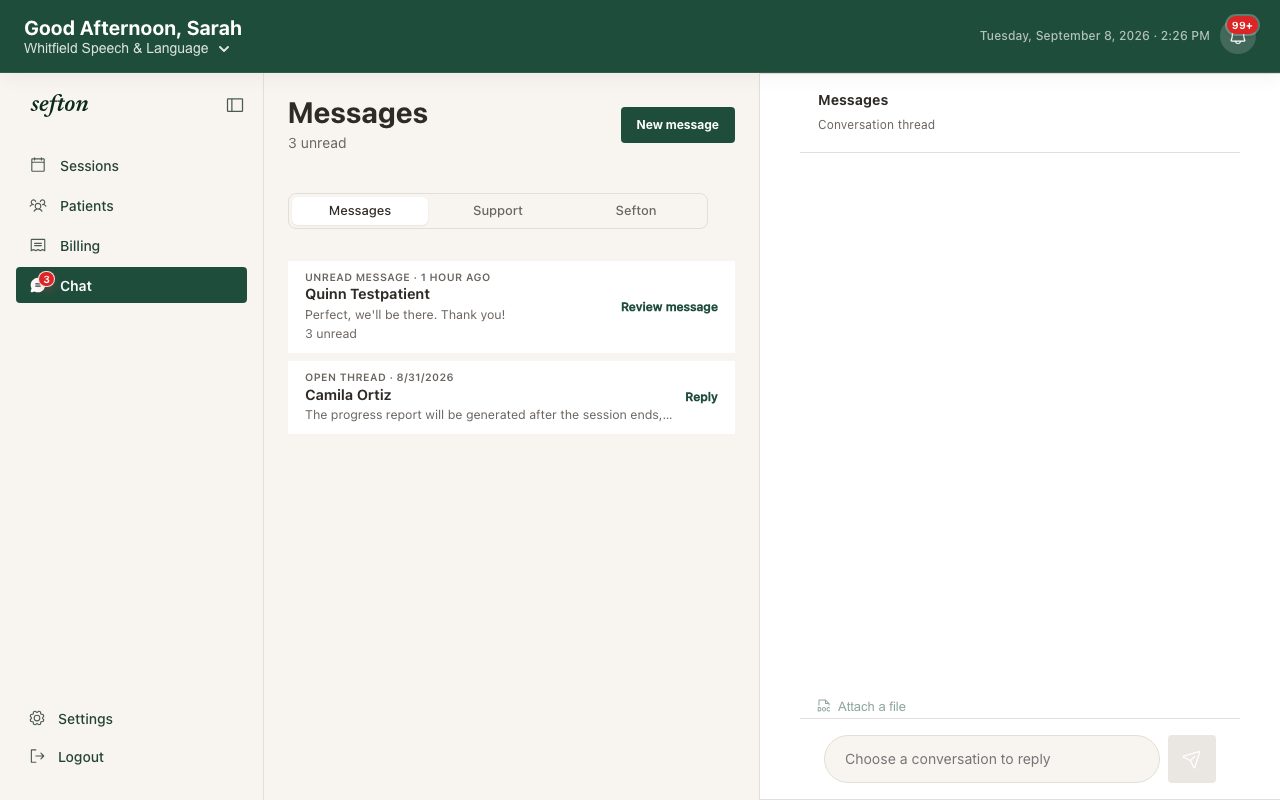Click the Billing icon in sidebar
The height and width of the screenshot is (800, 1280).
coord(38,245)
